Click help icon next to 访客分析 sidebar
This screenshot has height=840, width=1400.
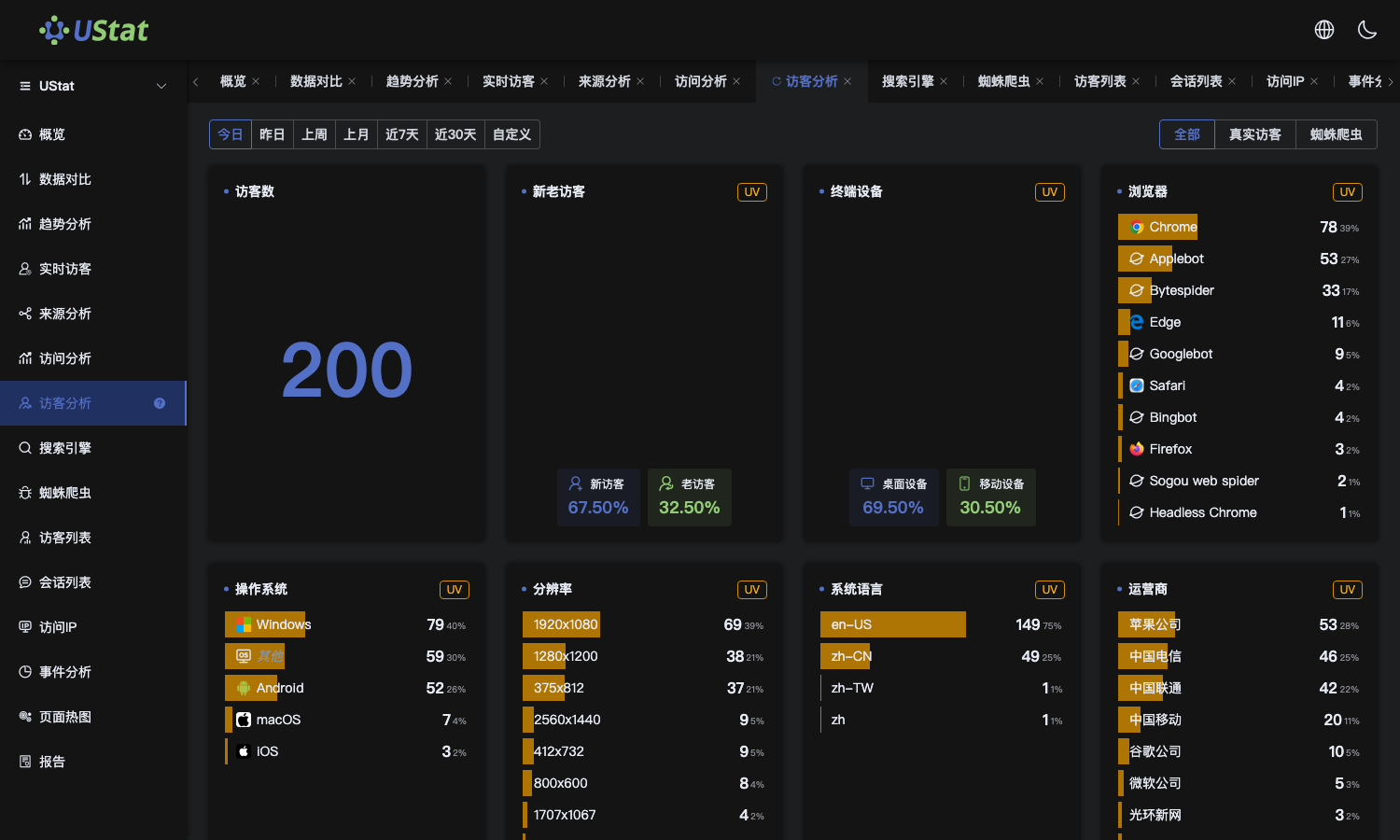click(x=160, y=403)
